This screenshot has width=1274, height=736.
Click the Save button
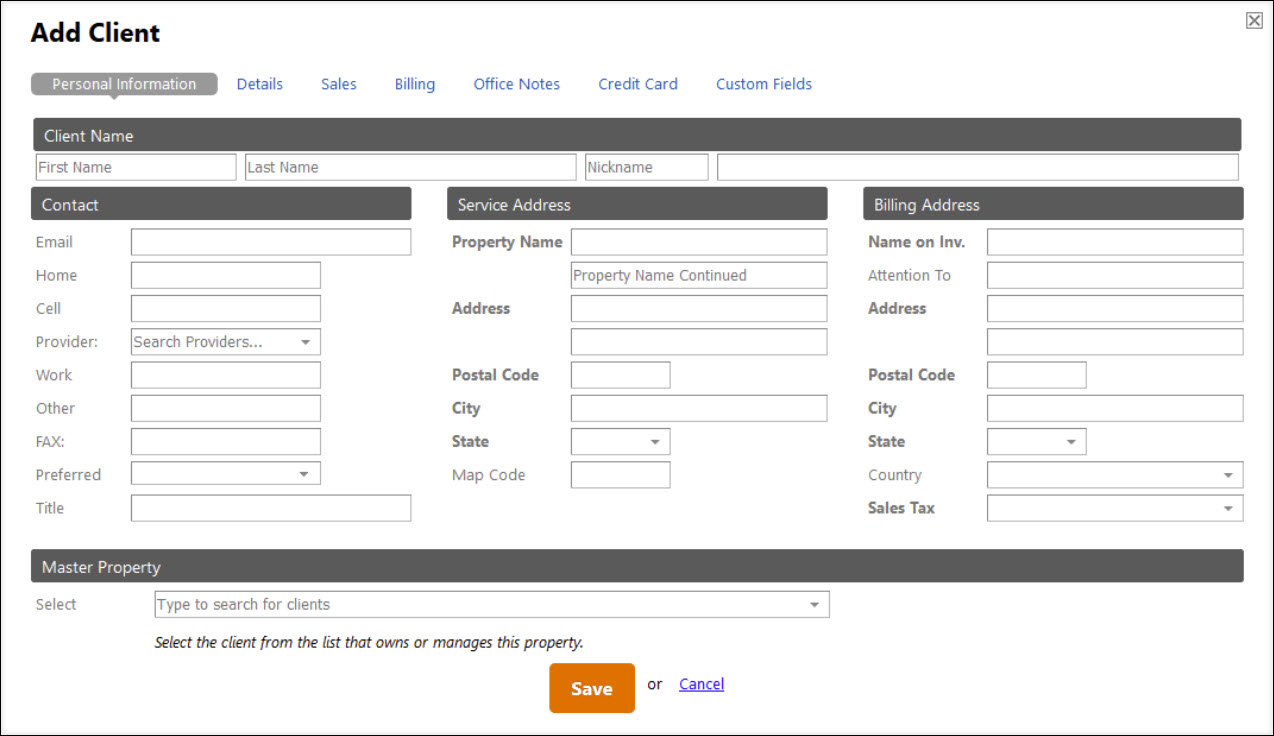click(x=592, y=688)
